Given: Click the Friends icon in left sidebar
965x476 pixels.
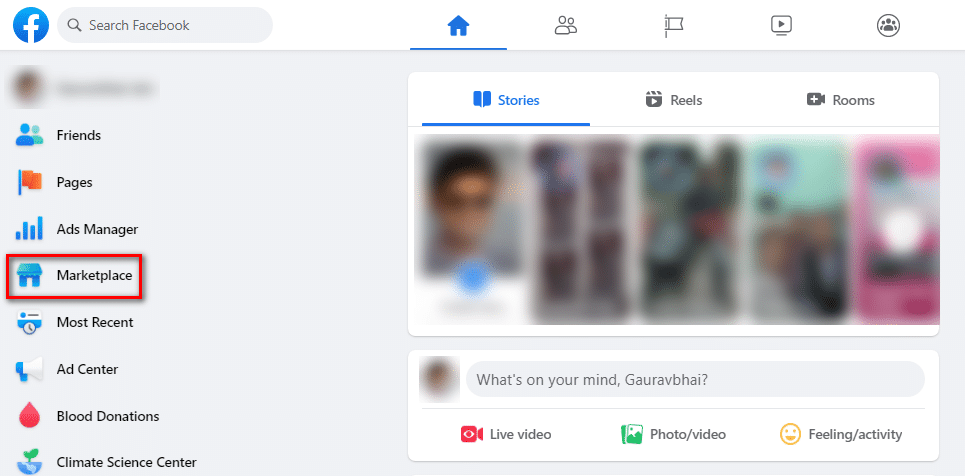Looking at the screenshot, I should [29, 135].
